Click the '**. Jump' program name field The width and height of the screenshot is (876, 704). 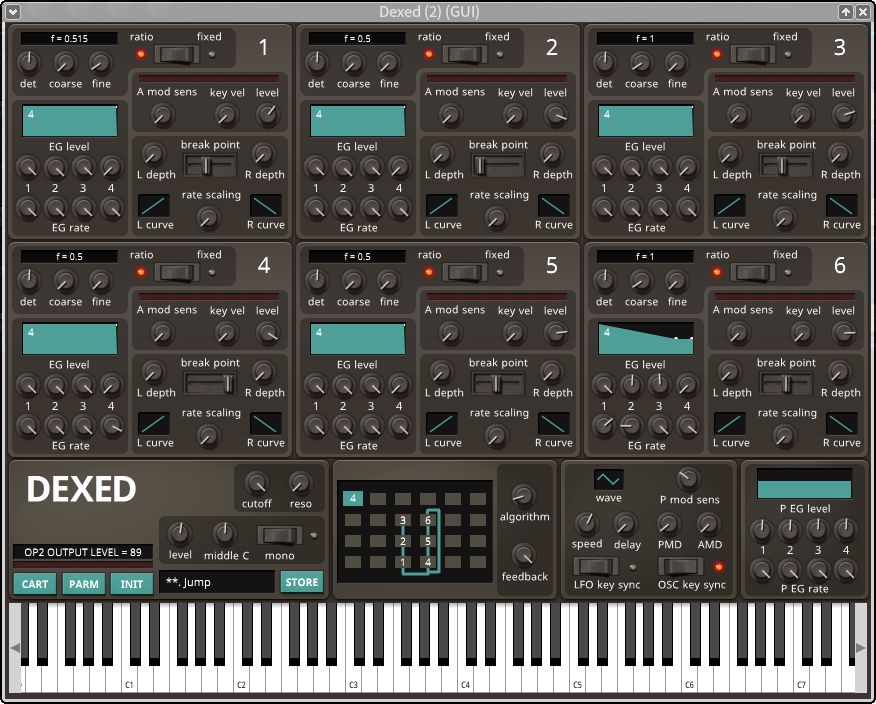(x=217, y=582)
